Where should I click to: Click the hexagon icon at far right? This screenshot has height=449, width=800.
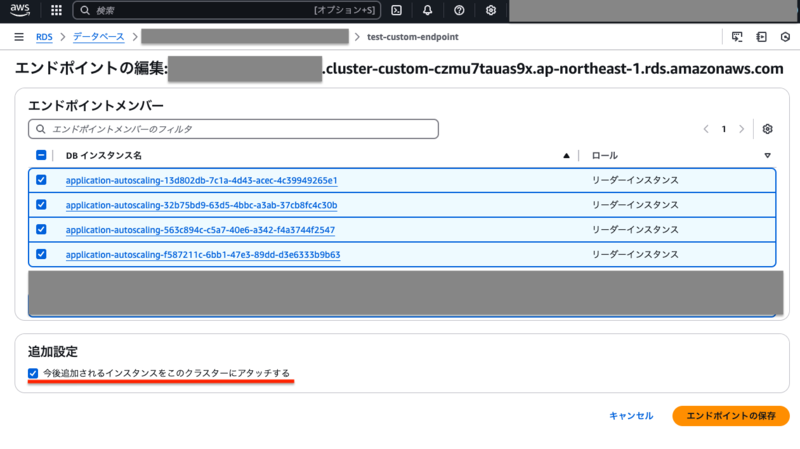coord(785,37)
